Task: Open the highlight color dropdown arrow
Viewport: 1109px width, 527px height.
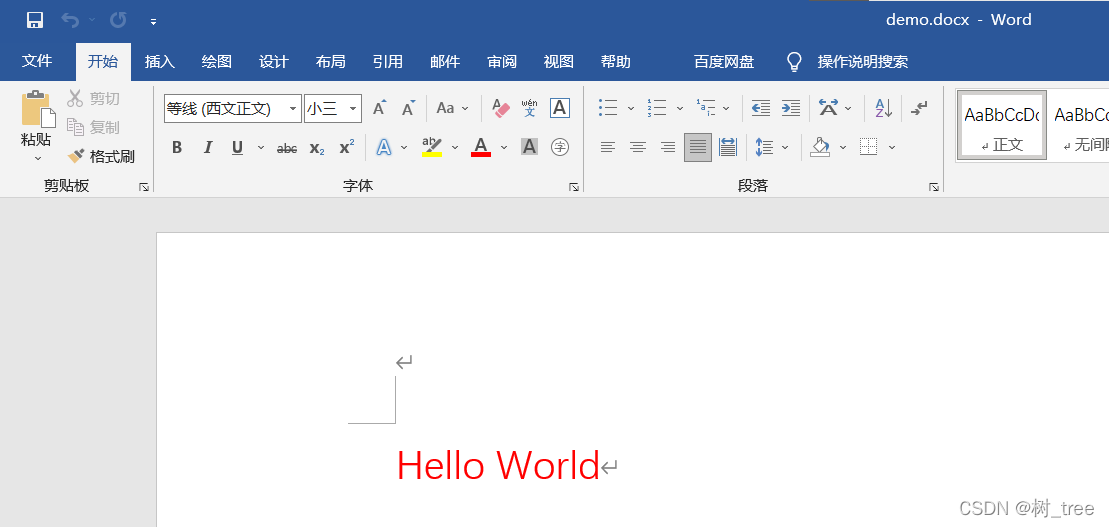Action: pos(455,147)
